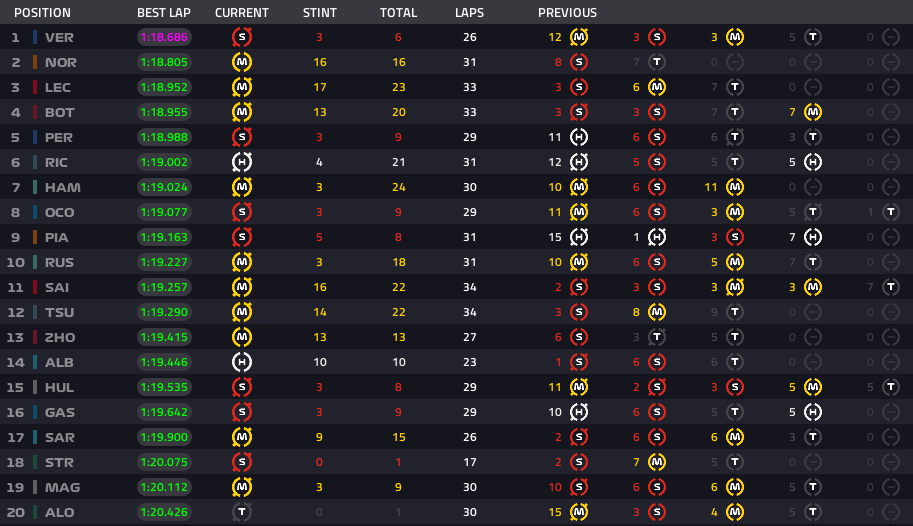This screenshot has width=913, height=526.
Task: Click PIA's first previous hard tyre icon
Action: 579,237
